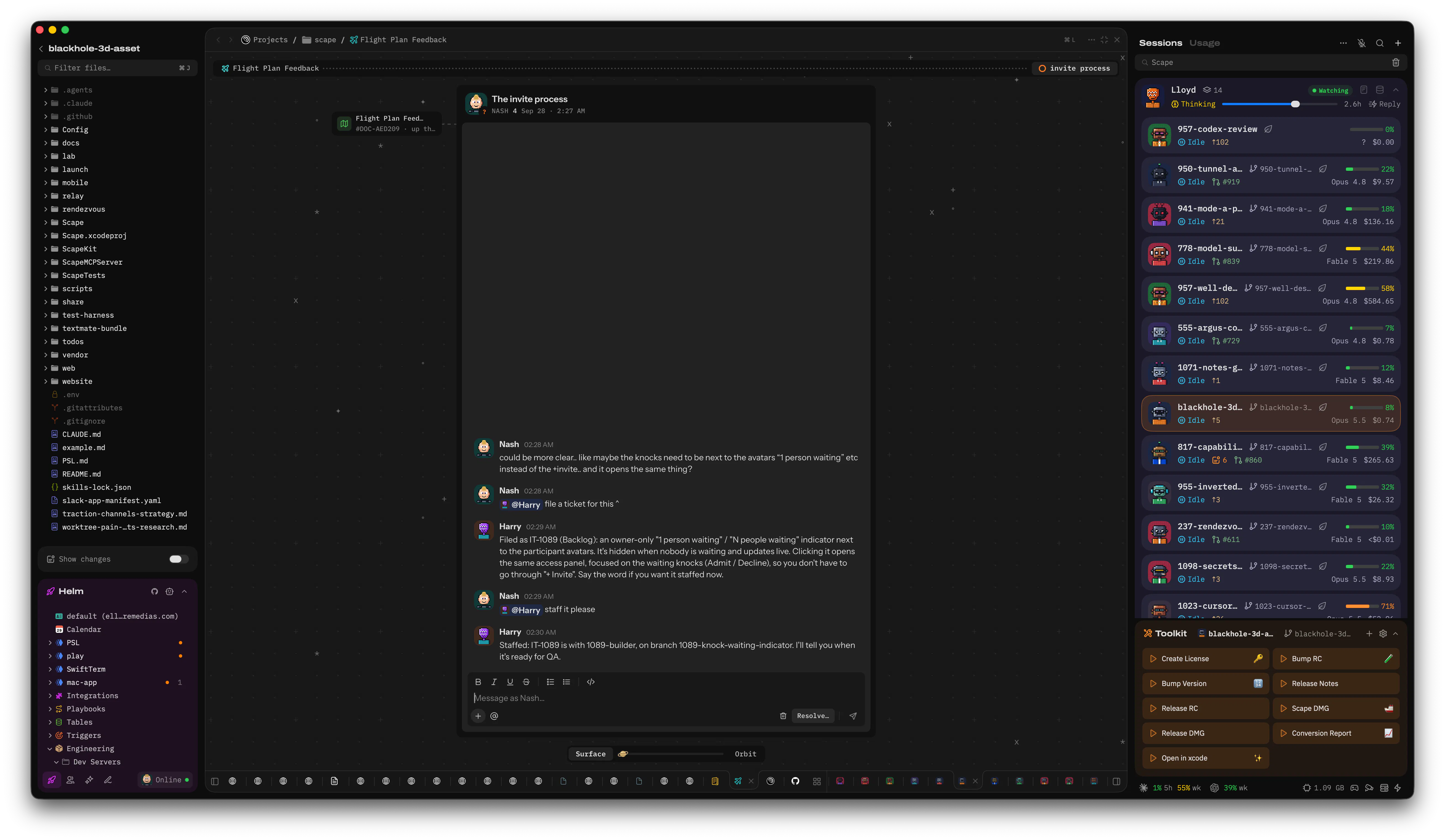Add a new session with plus icon
The image size is (1445, 840).
[1398, 43]
